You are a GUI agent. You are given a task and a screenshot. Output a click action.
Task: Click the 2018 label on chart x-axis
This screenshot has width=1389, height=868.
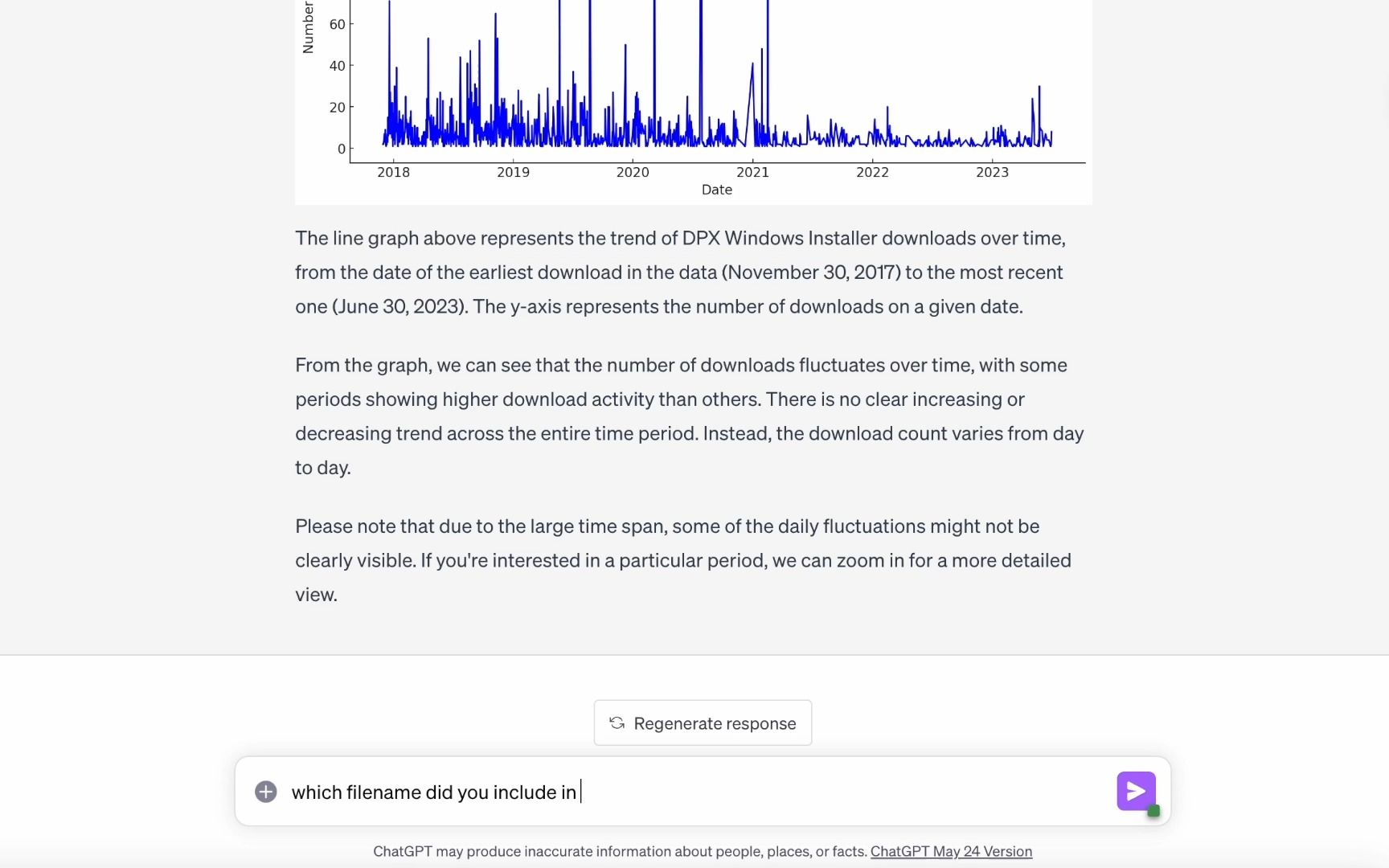click(x=393, y=172)
